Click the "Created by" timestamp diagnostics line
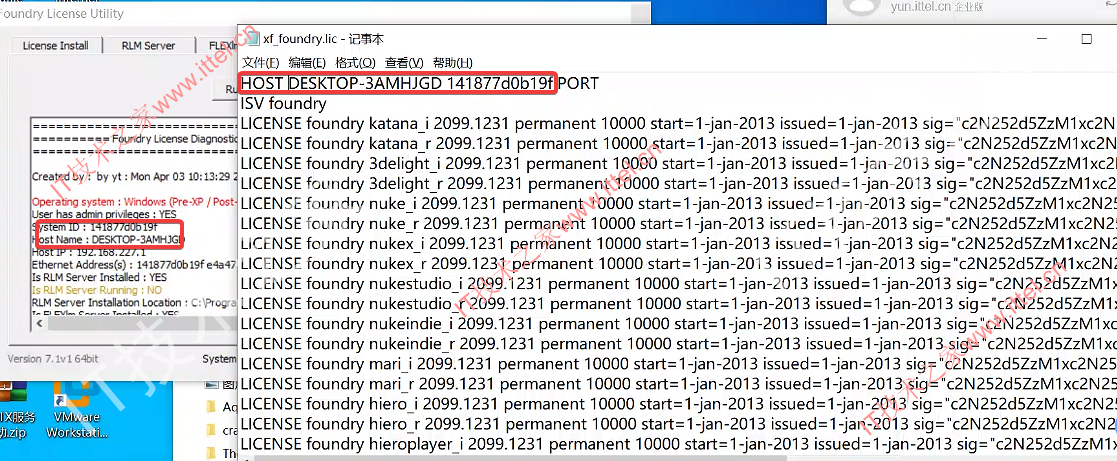Screen dimensions: 1117x461 point(134,176)
